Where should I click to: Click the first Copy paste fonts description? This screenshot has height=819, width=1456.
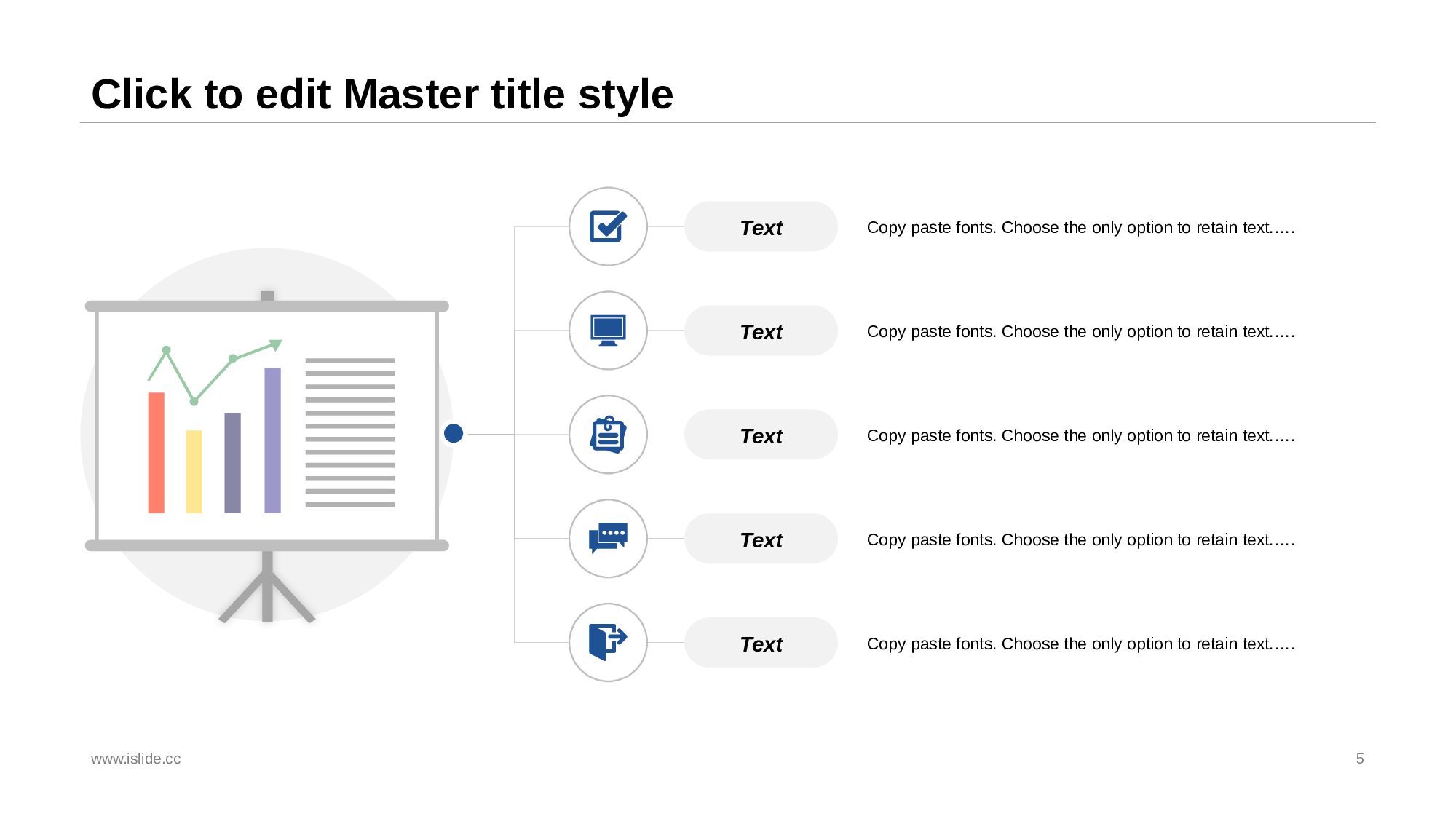click(x=1080, y=228)
